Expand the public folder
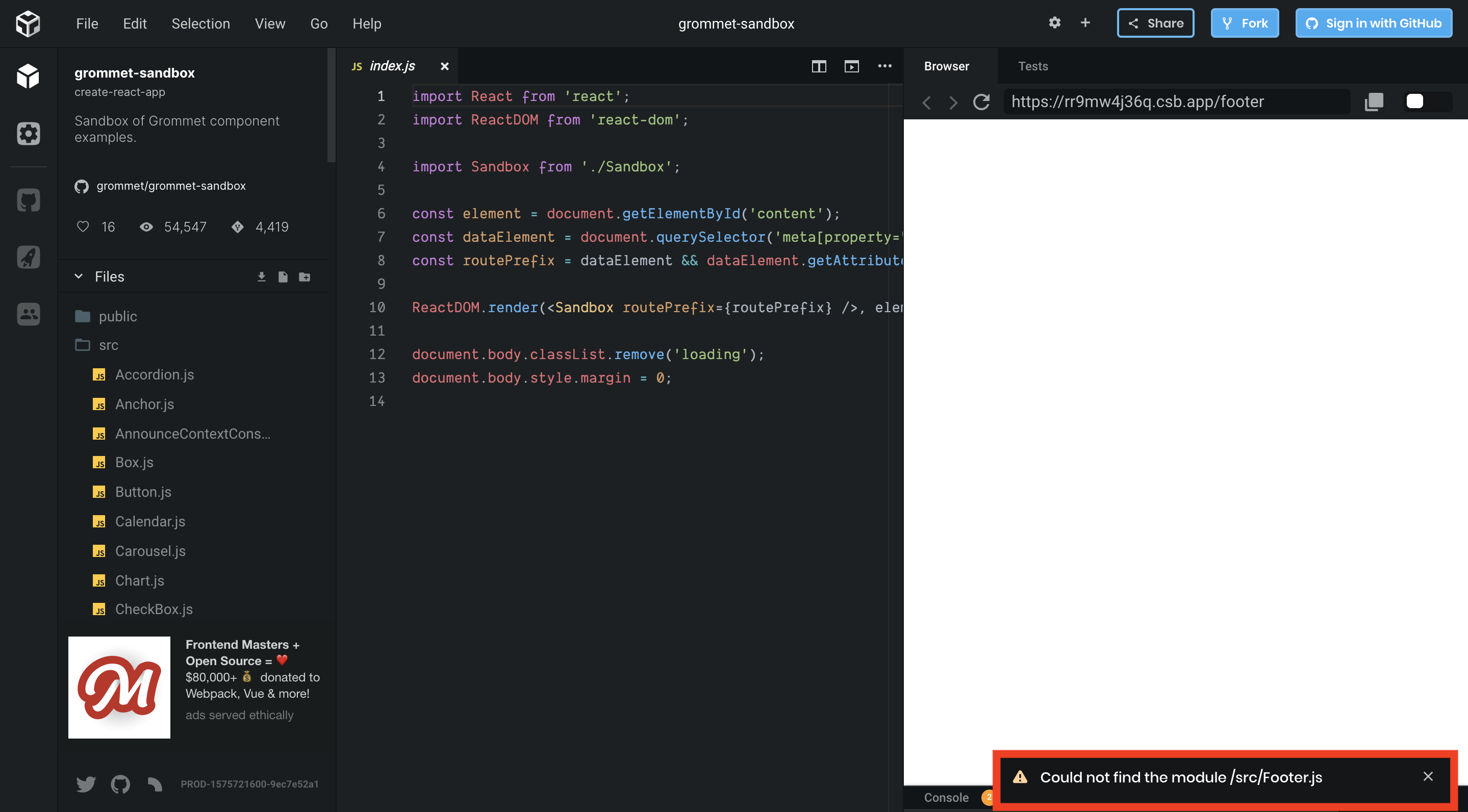Screen dimensions: 1468x812 117,316
